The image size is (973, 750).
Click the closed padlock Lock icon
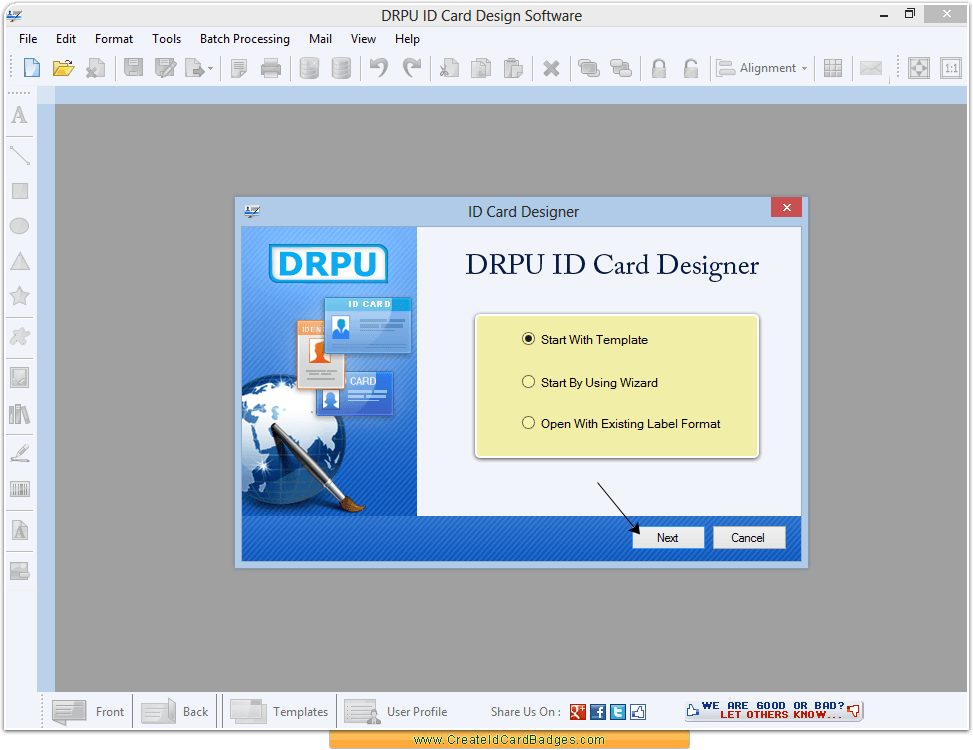tap(659, 68)
